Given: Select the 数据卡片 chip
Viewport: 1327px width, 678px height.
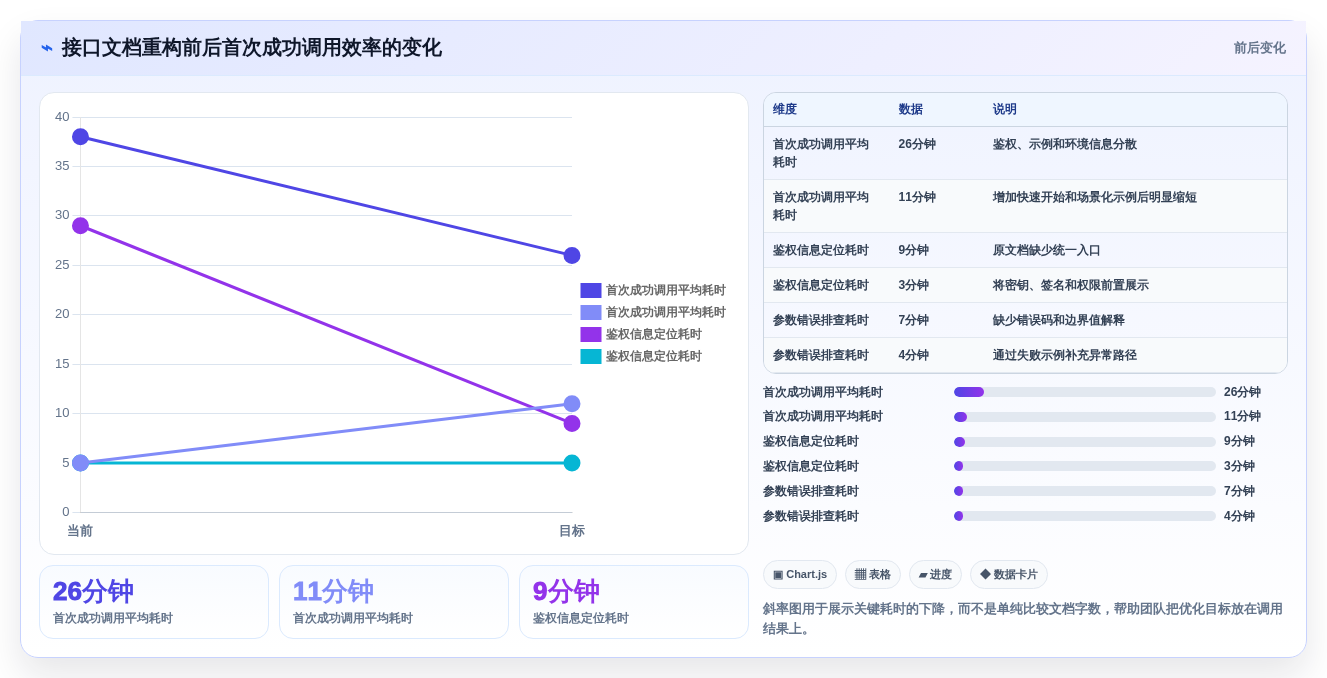Looking at the screenshot, I should (1009, 574).
